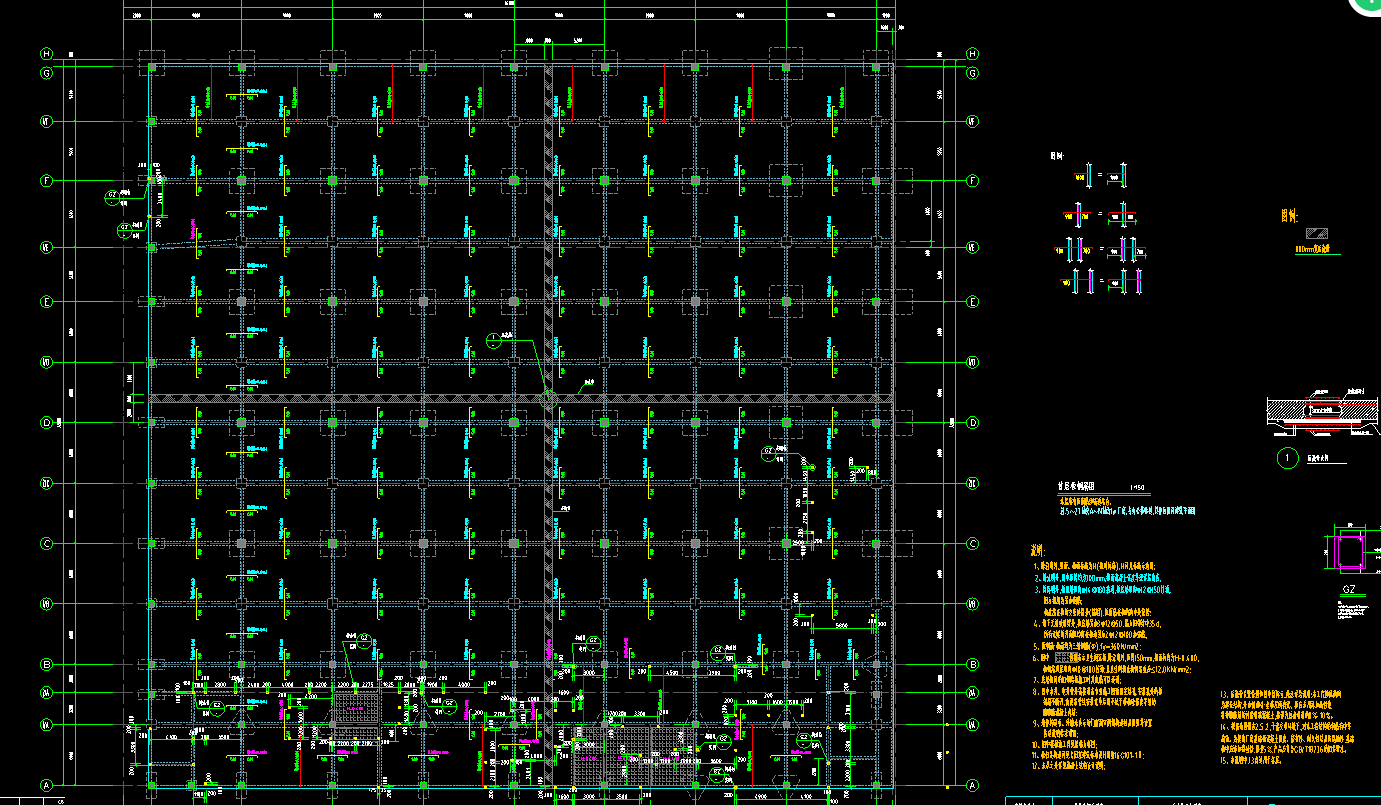The image size is (1381, 805).
Task: Select the fourth rebar legend symbol row
Action: tap(1100, 282)
